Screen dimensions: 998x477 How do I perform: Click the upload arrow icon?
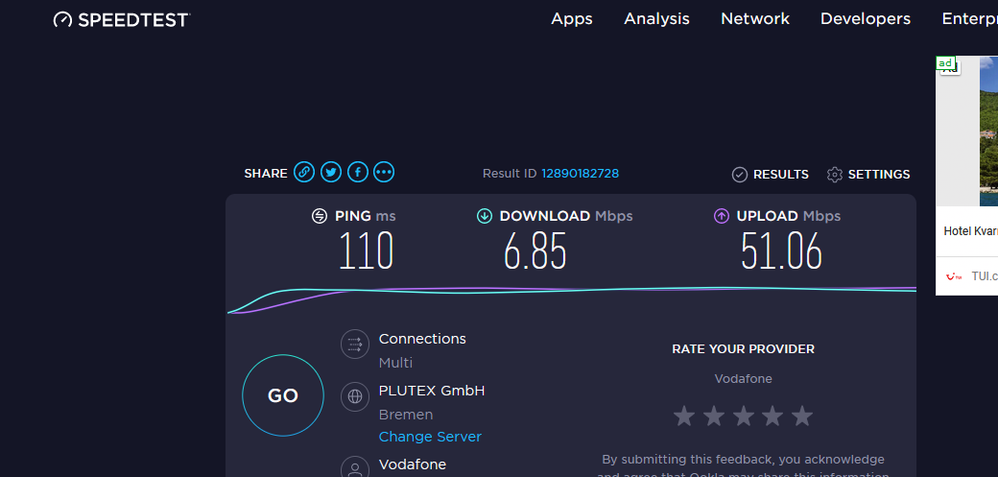click(721, 216)
